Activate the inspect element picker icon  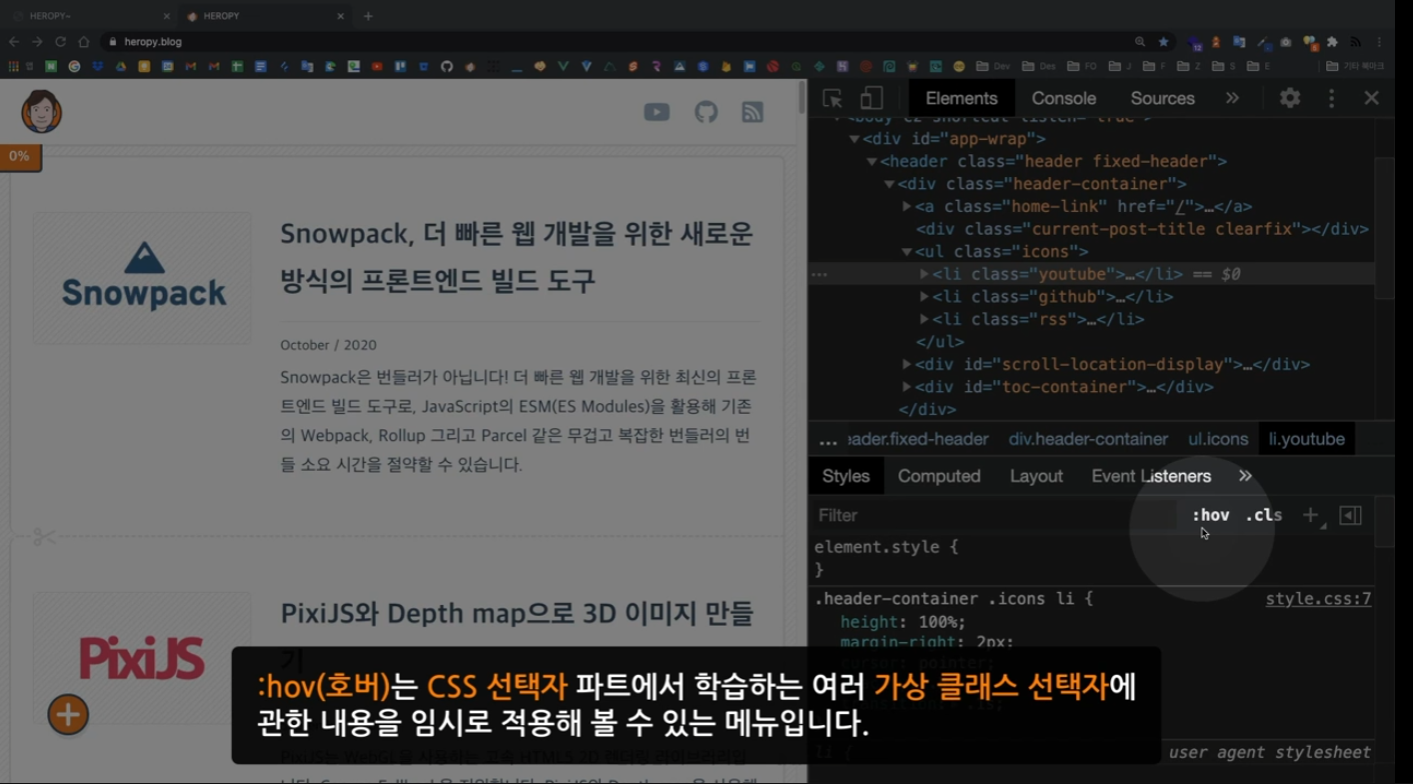tap(832, 98)
